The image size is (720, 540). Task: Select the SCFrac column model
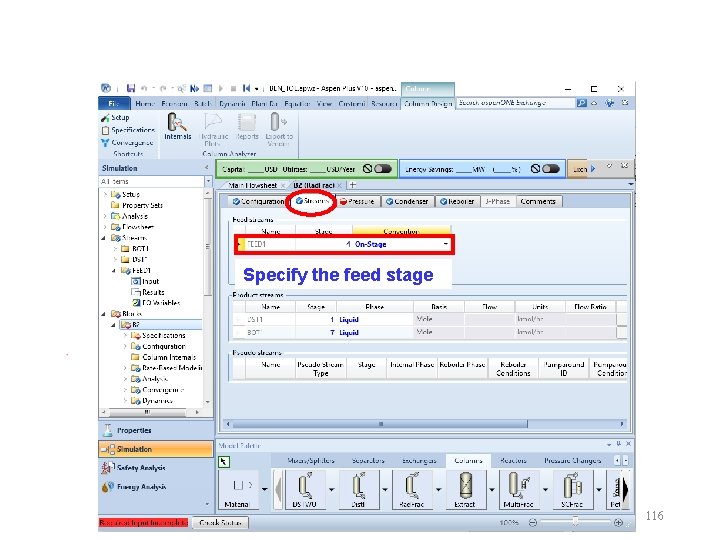coord(572,490)
